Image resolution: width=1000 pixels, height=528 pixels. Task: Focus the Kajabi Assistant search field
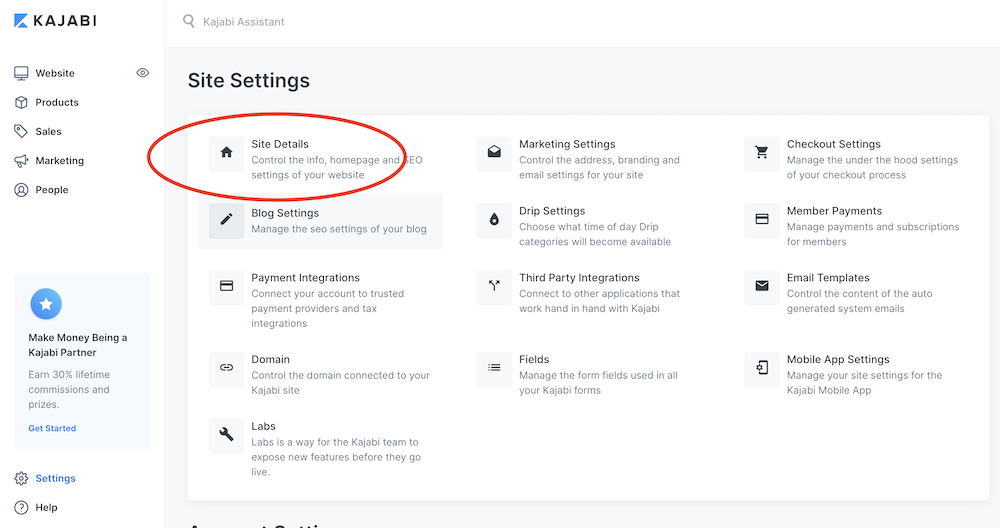coord(244,22)
